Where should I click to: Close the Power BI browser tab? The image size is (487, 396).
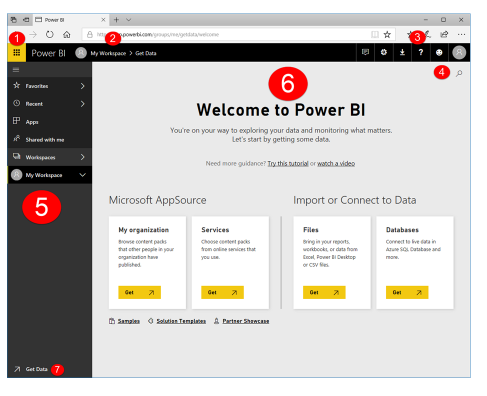click(103, 20)
